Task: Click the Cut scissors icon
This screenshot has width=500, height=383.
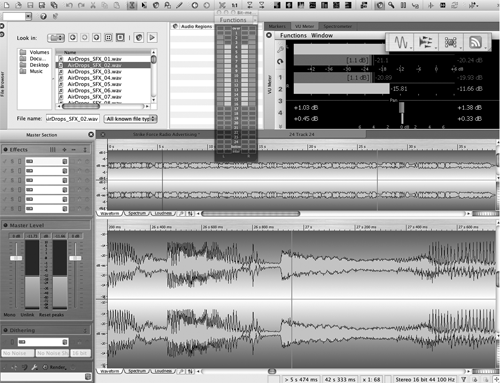Action: click(93, 5)
